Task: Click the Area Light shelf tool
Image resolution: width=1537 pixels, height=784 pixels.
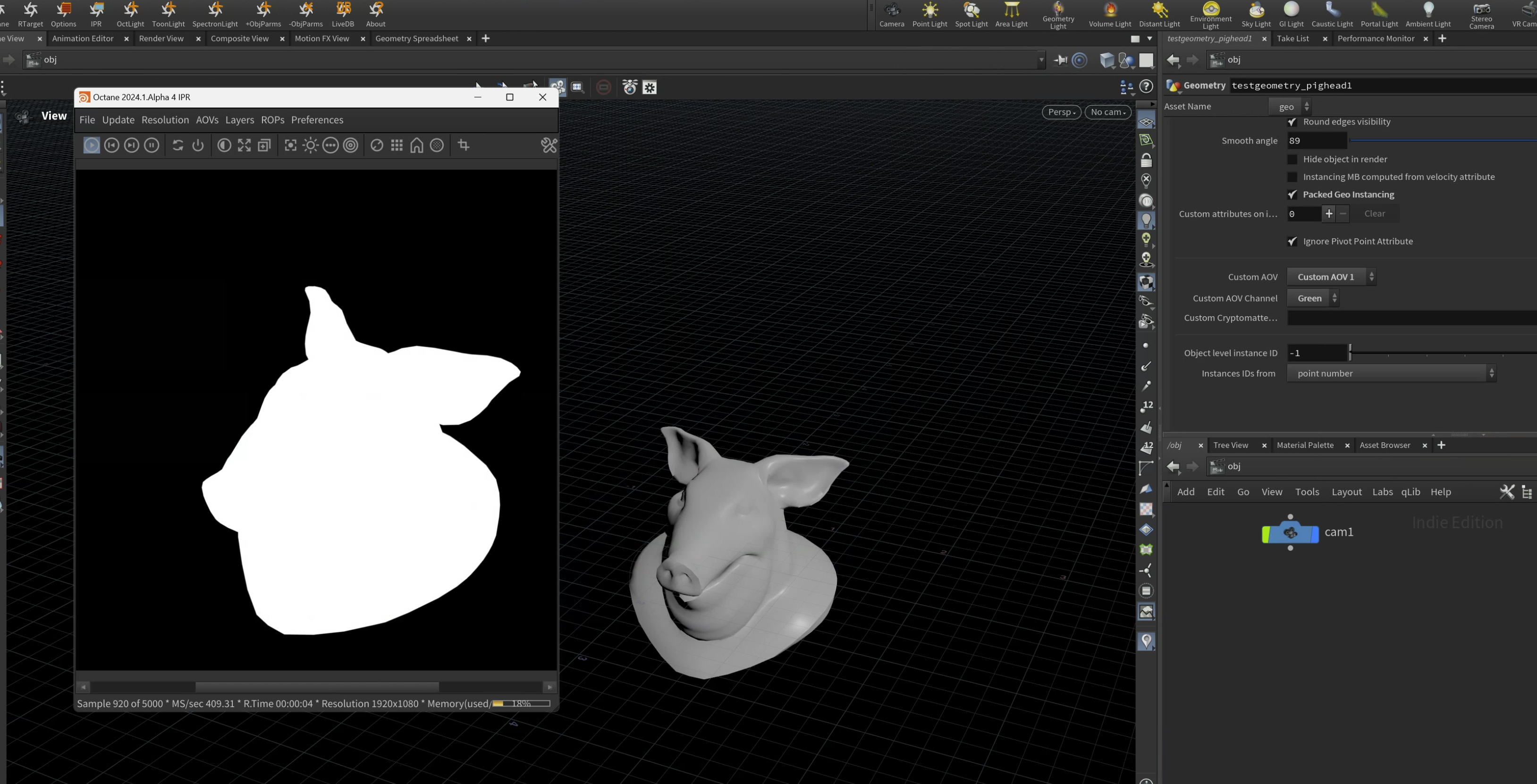Action: (x=1011, y=14)
